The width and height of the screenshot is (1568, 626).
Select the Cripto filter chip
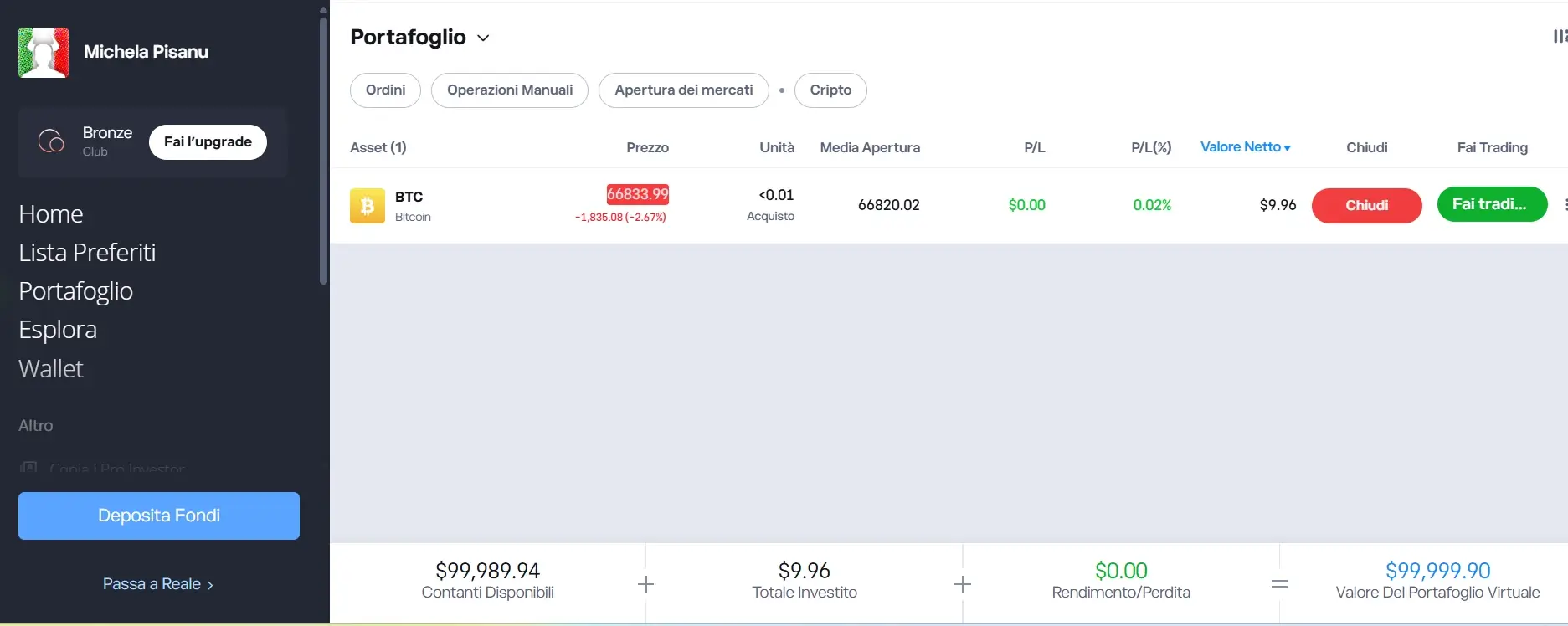(830, 90)
